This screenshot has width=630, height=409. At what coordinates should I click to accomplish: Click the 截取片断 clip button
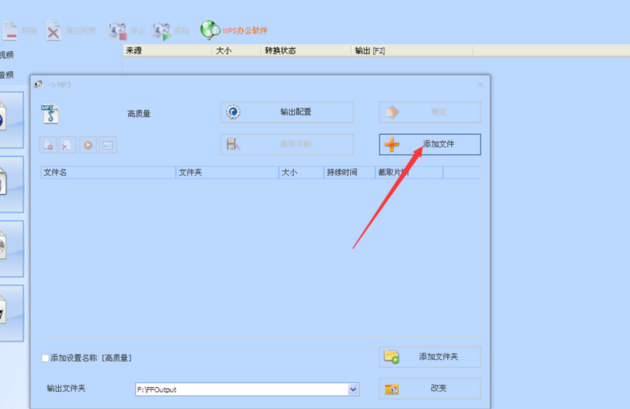[x=287, y=144]
